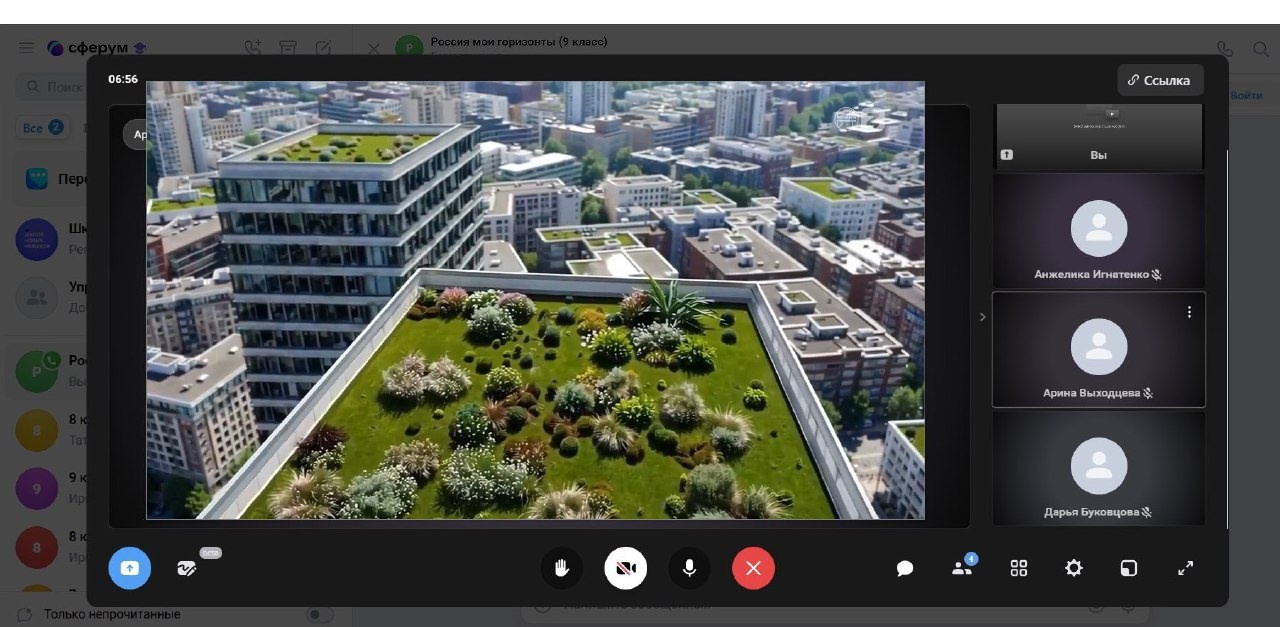The image size is (1280, 627).
Task: Open the Сферум hamburger menu
Action: pyautogui.click(x=27, y=48)
